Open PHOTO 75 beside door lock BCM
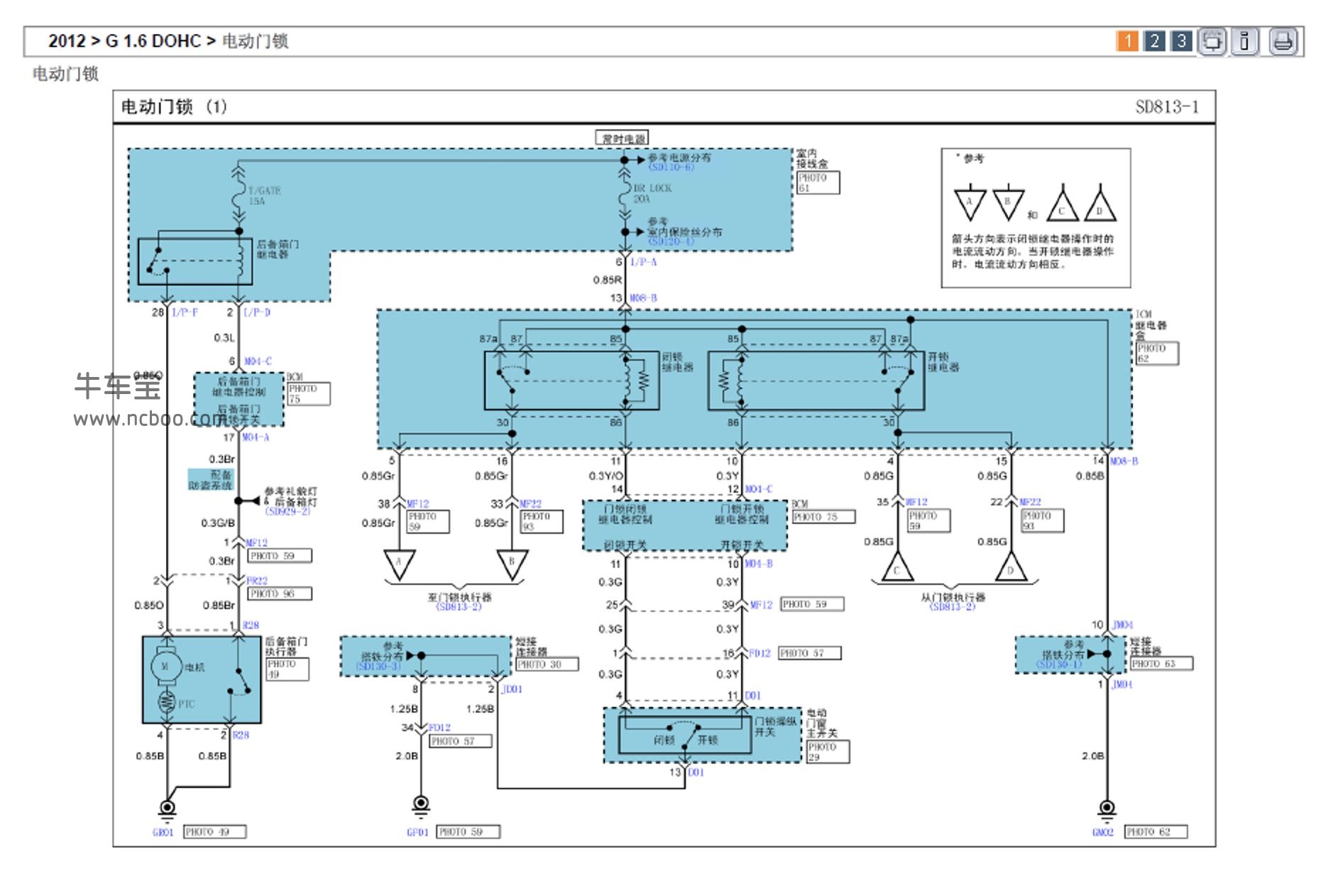 pos(823,517)
